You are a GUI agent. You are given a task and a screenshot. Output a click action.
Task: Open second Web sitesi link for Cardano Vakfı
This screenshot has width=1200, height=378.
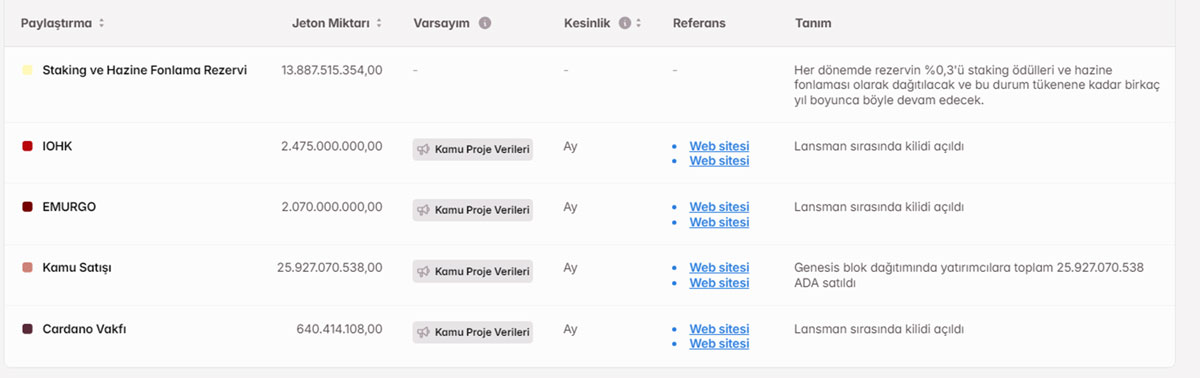click(x=719, y=344)
